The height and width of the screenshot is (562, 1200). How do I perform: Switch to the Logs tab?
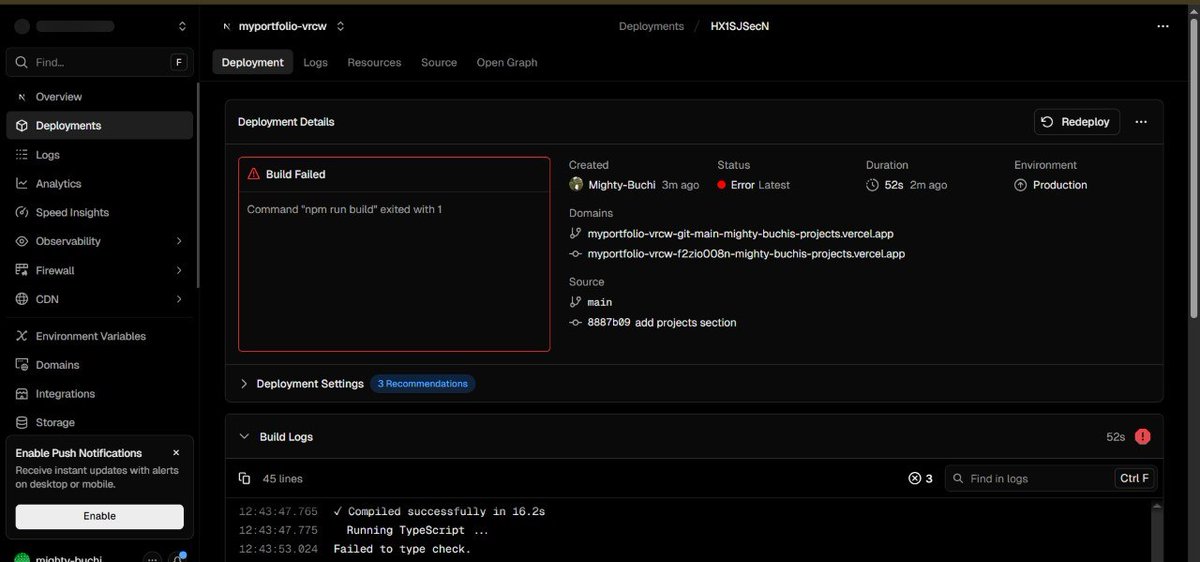tap(315, 62)
